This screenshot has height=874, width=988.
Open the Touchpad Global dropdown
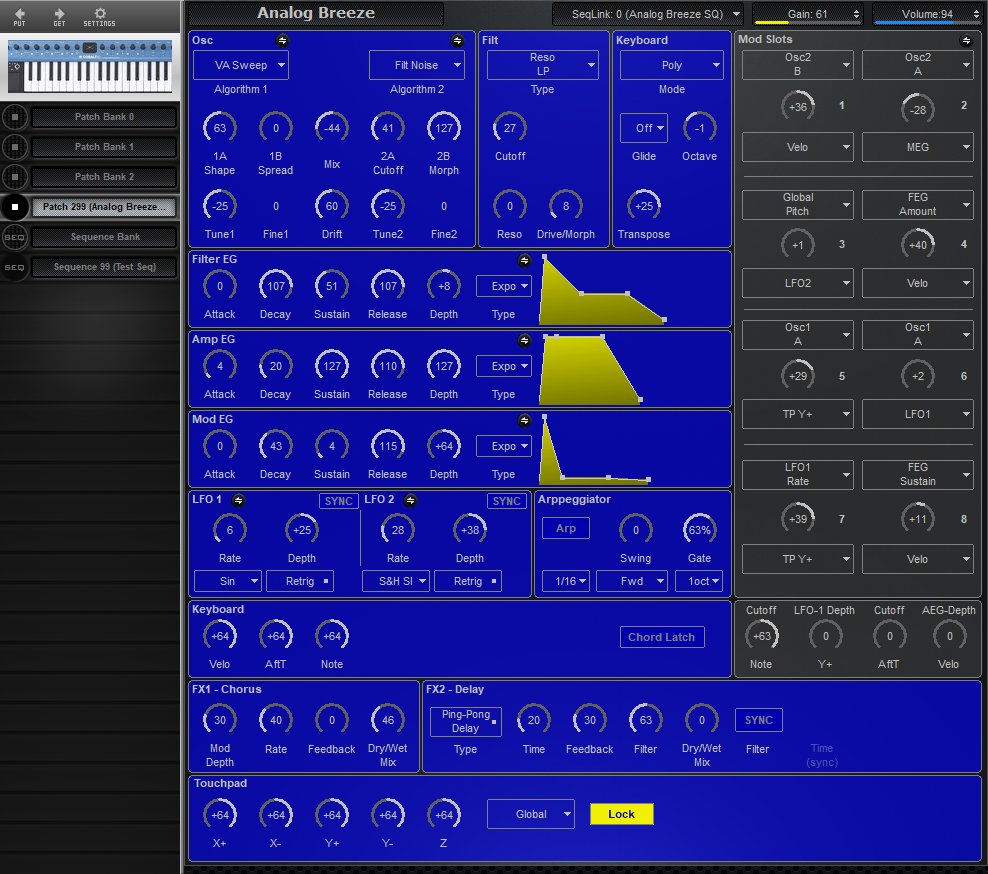[531, 814]
